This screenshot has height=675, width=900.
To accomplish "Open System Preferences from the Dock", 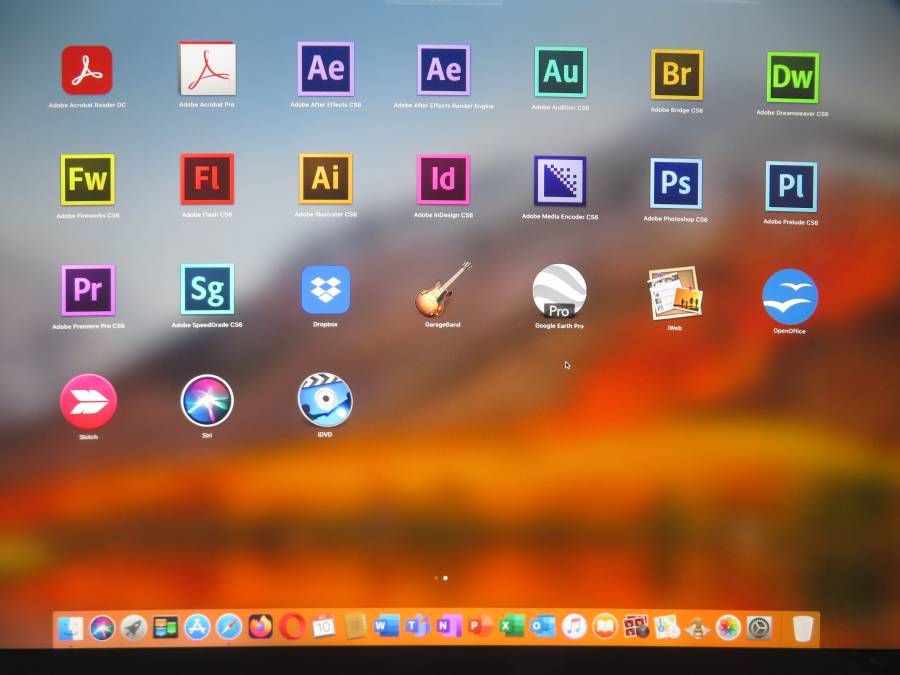I will [759, 629].
